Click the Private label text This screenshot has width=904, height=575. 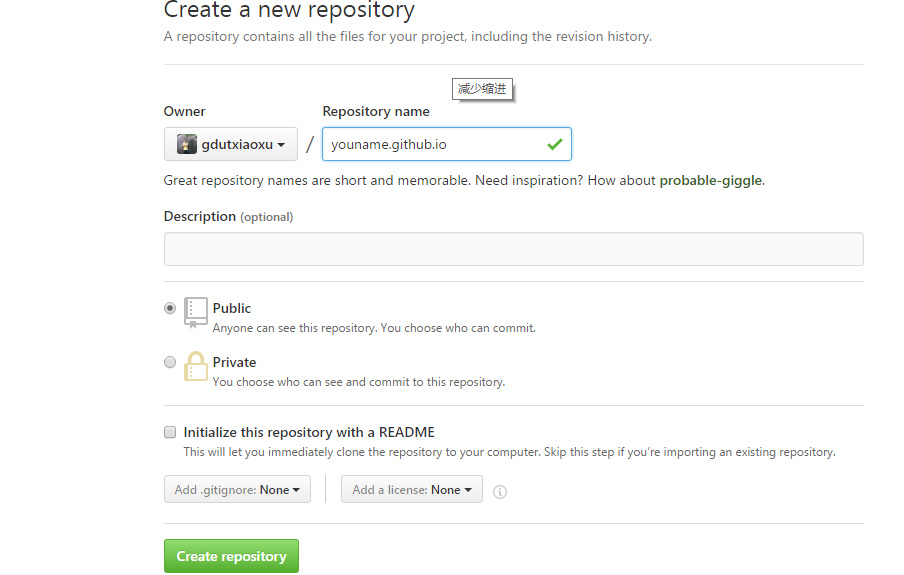pos(234,362)
